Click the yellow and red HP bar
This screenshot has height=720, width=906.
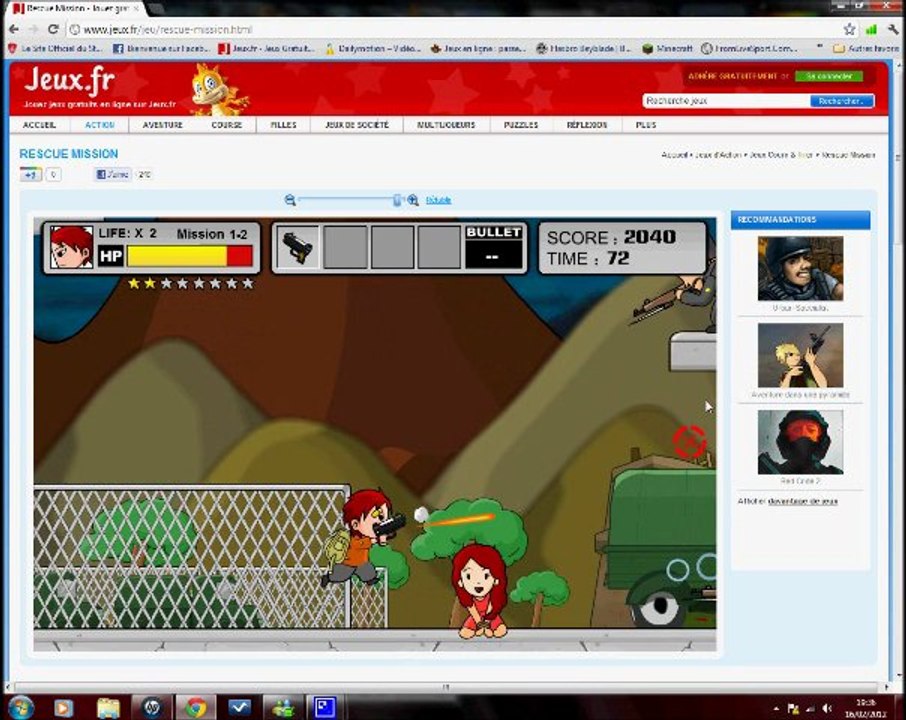[x=190, y=256]
